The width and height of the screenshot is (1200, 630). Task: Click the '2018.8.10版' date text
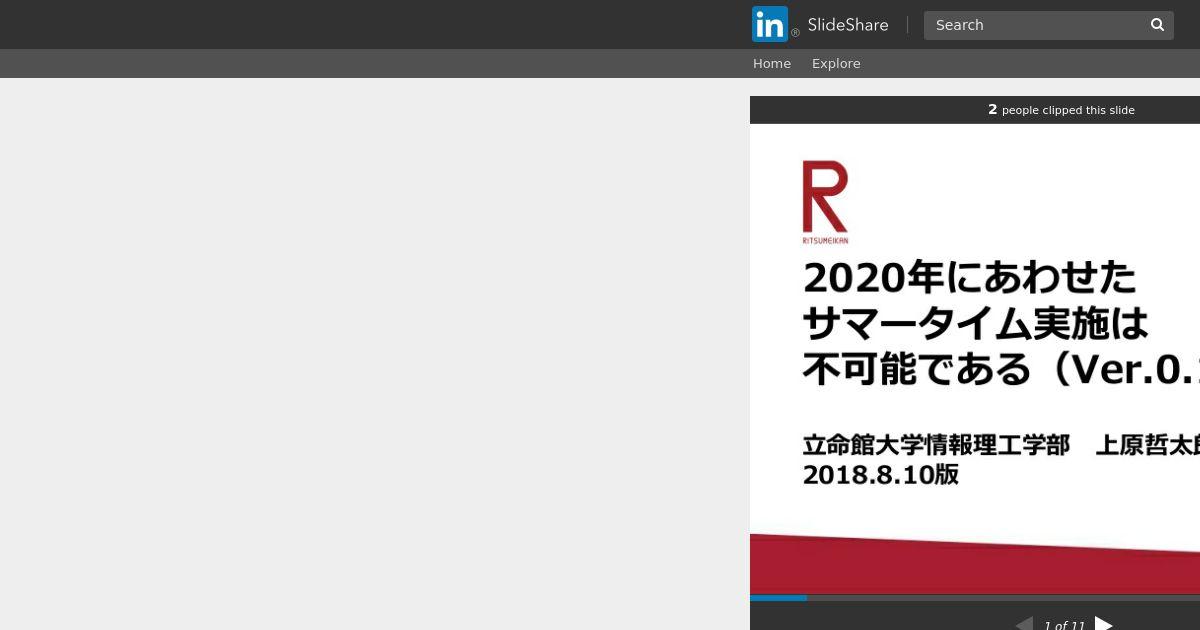[881, 474]
